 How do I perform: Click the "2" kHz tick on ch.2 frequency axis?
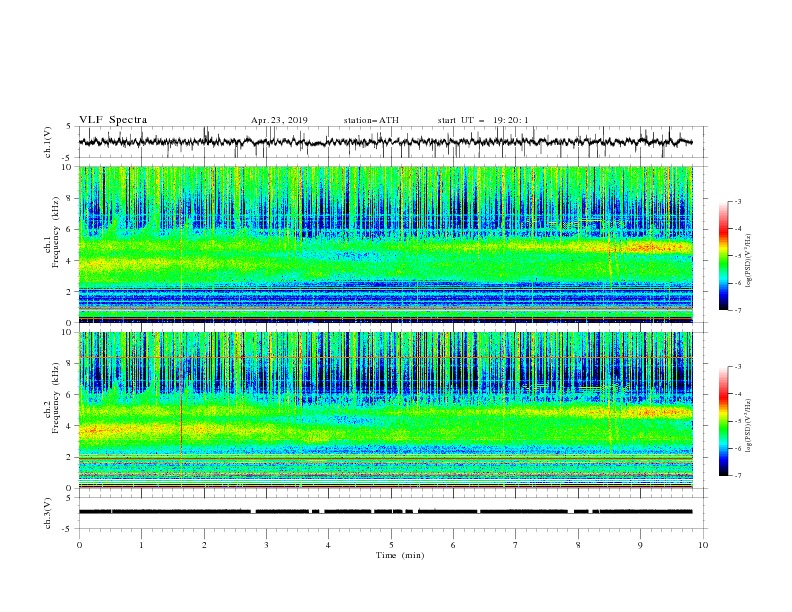(71, 457)
